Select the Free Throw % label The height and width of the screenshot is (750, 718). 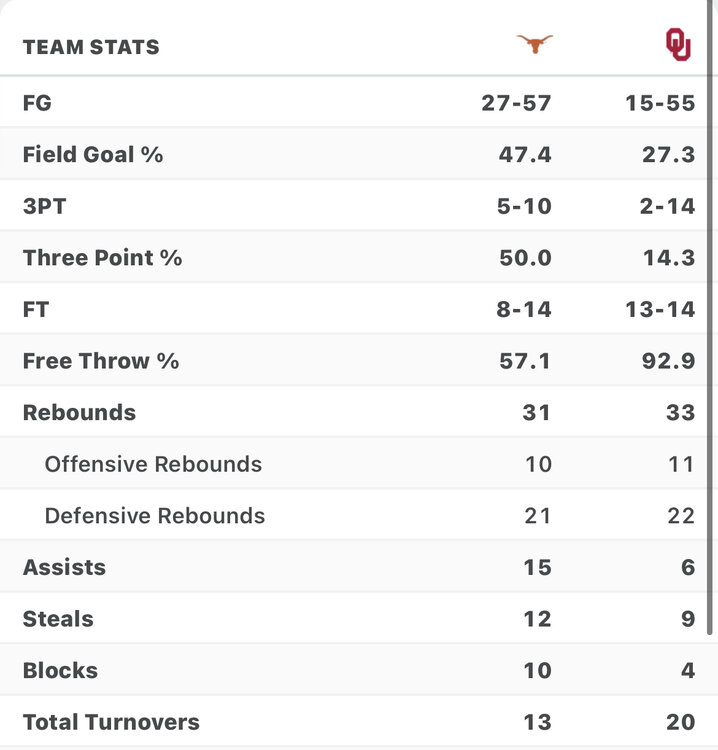pyautogui.click(x=101, y=361)
